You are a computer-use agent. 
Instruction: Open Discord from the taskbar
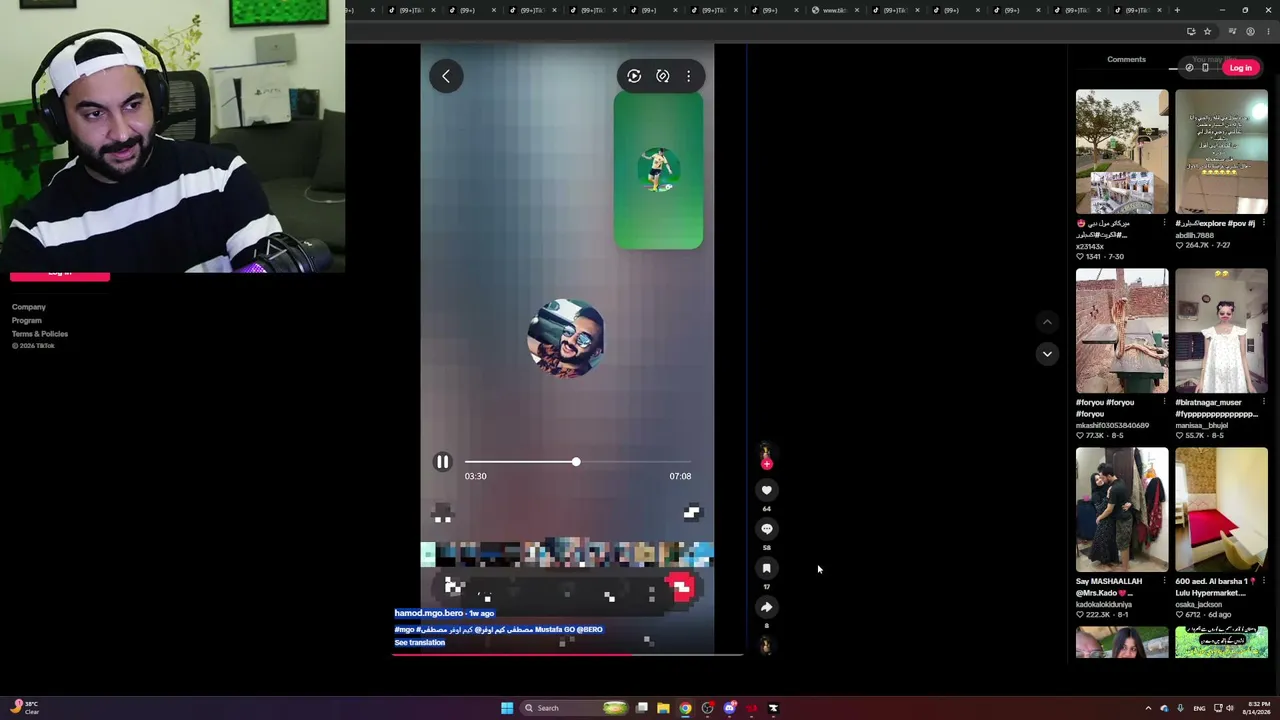click(730, 708)
